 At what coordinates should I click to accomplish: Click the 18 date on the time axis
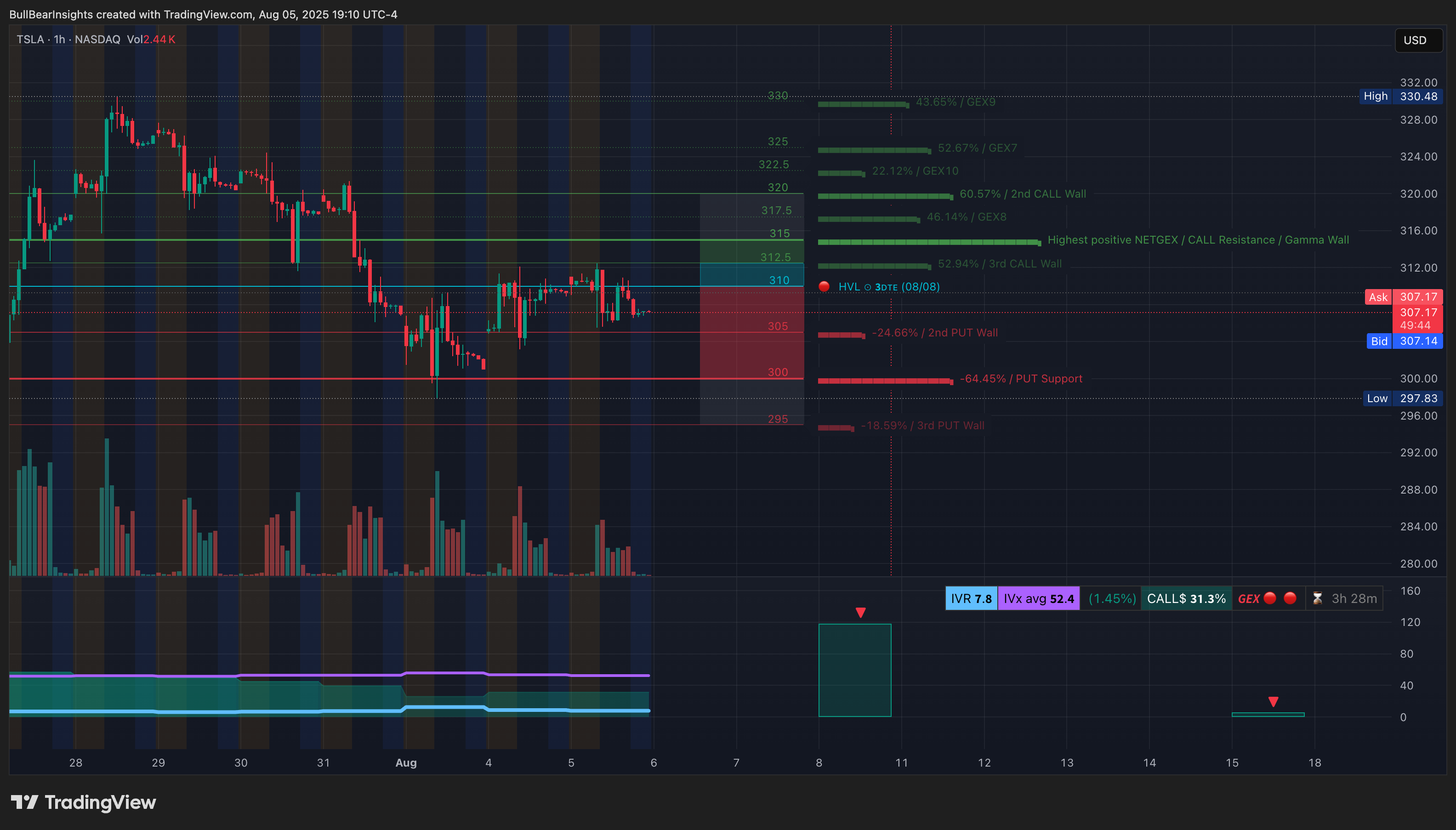[x=1314, y=763]
